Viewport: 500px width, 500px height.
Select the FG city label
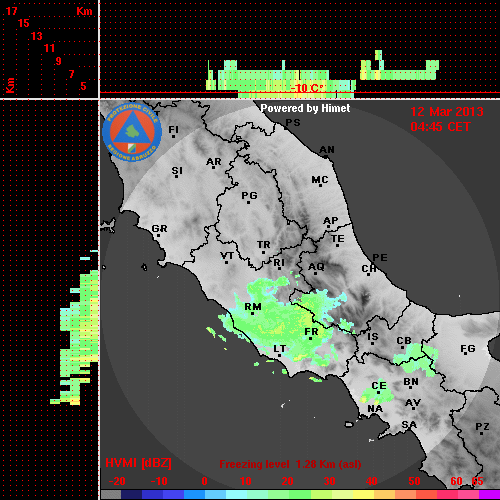coord(468,349)
